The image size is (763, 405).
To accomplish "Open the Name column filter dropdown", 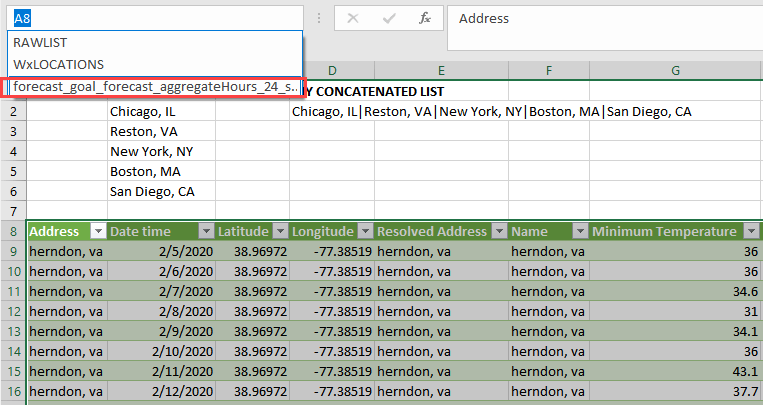I will tap(579, 232).
